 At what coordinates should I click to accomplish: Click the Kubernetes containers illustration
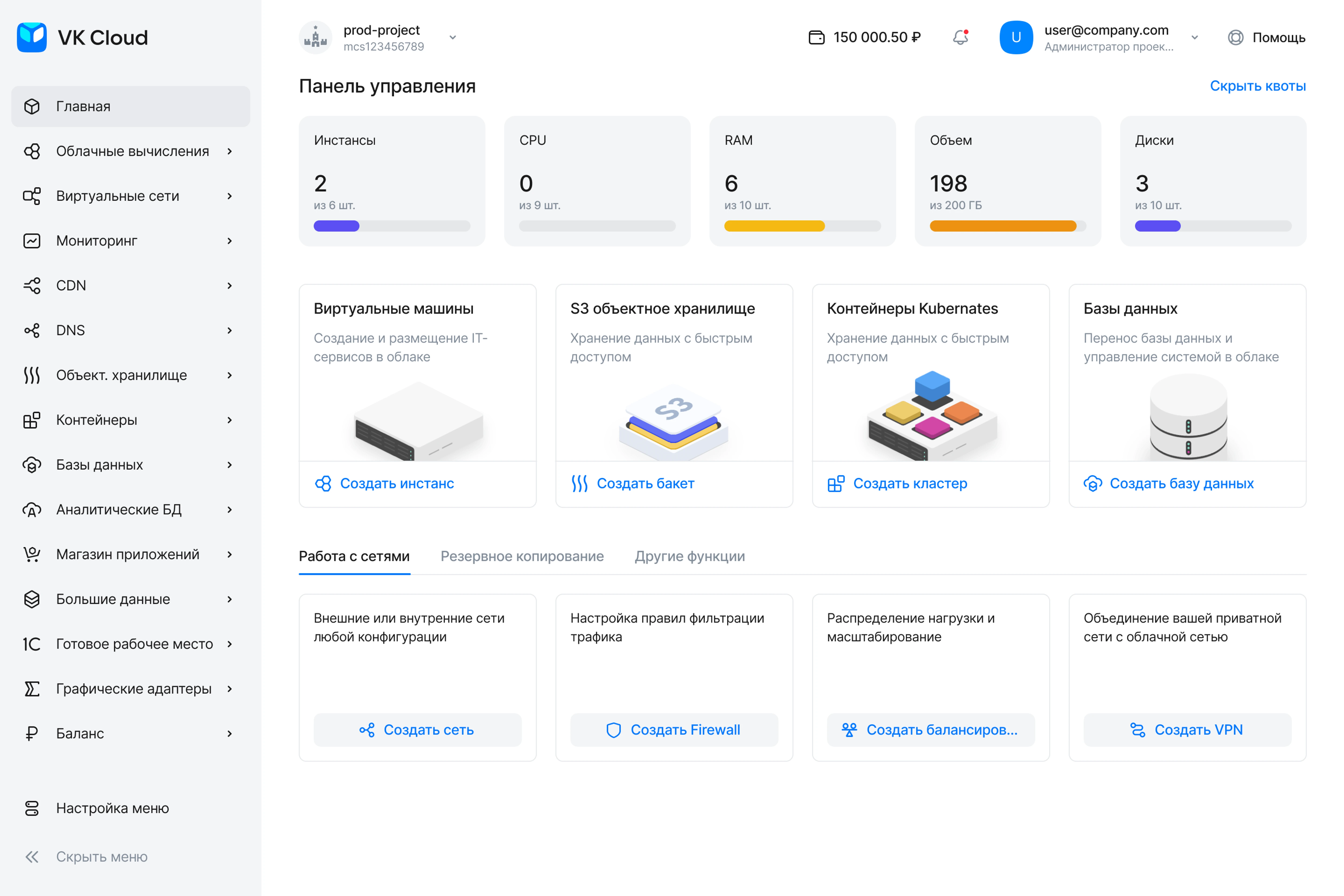tap(933, 415)
